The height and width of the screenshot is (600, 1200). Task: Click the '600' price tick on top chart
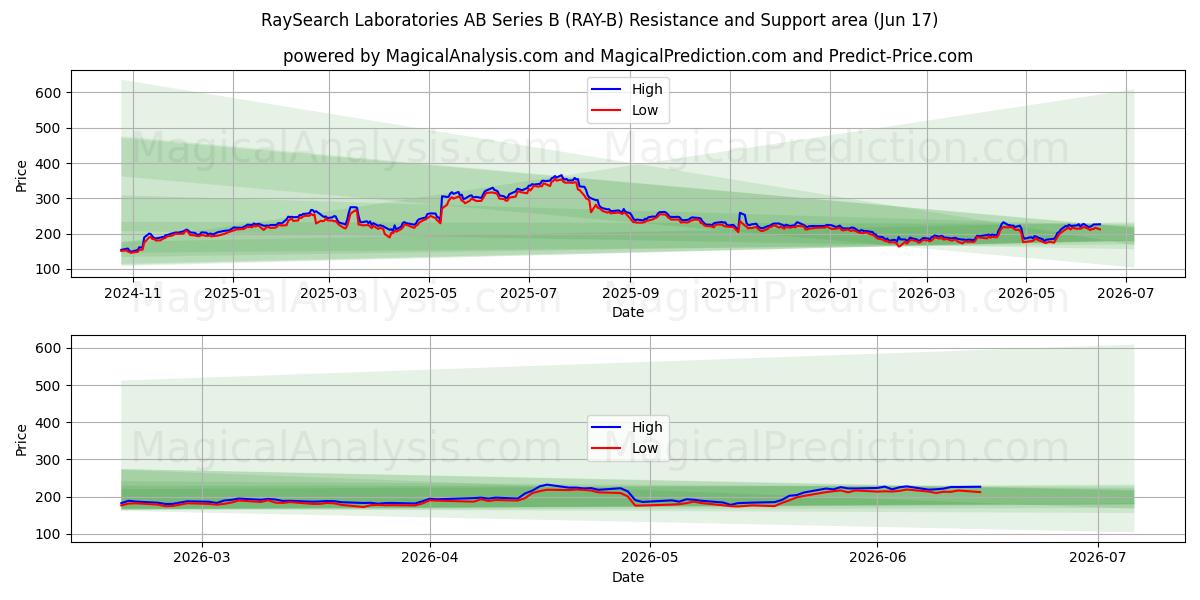coord(50,93)
